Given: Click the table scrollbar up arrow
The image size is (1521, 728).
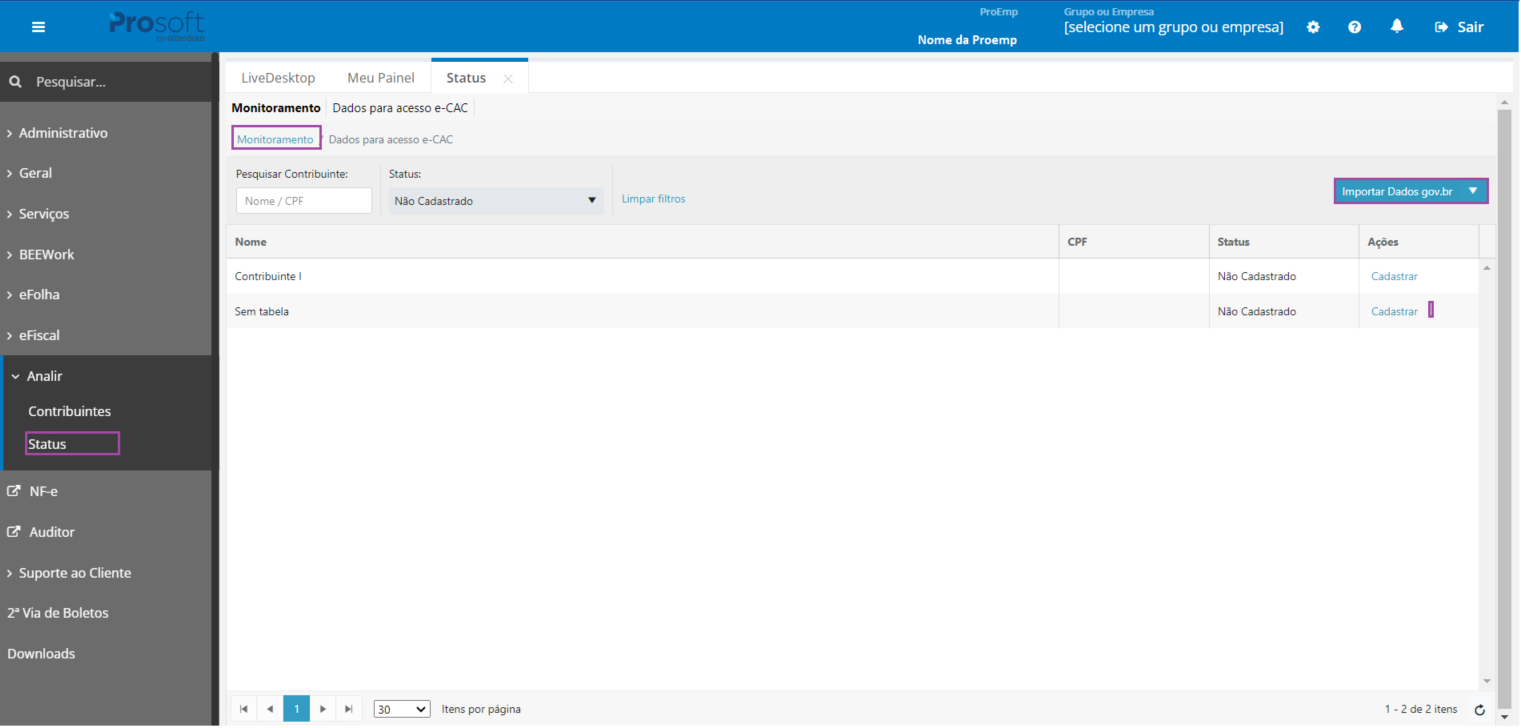Looking at the screenshot, I should (x=1487, y=267).
